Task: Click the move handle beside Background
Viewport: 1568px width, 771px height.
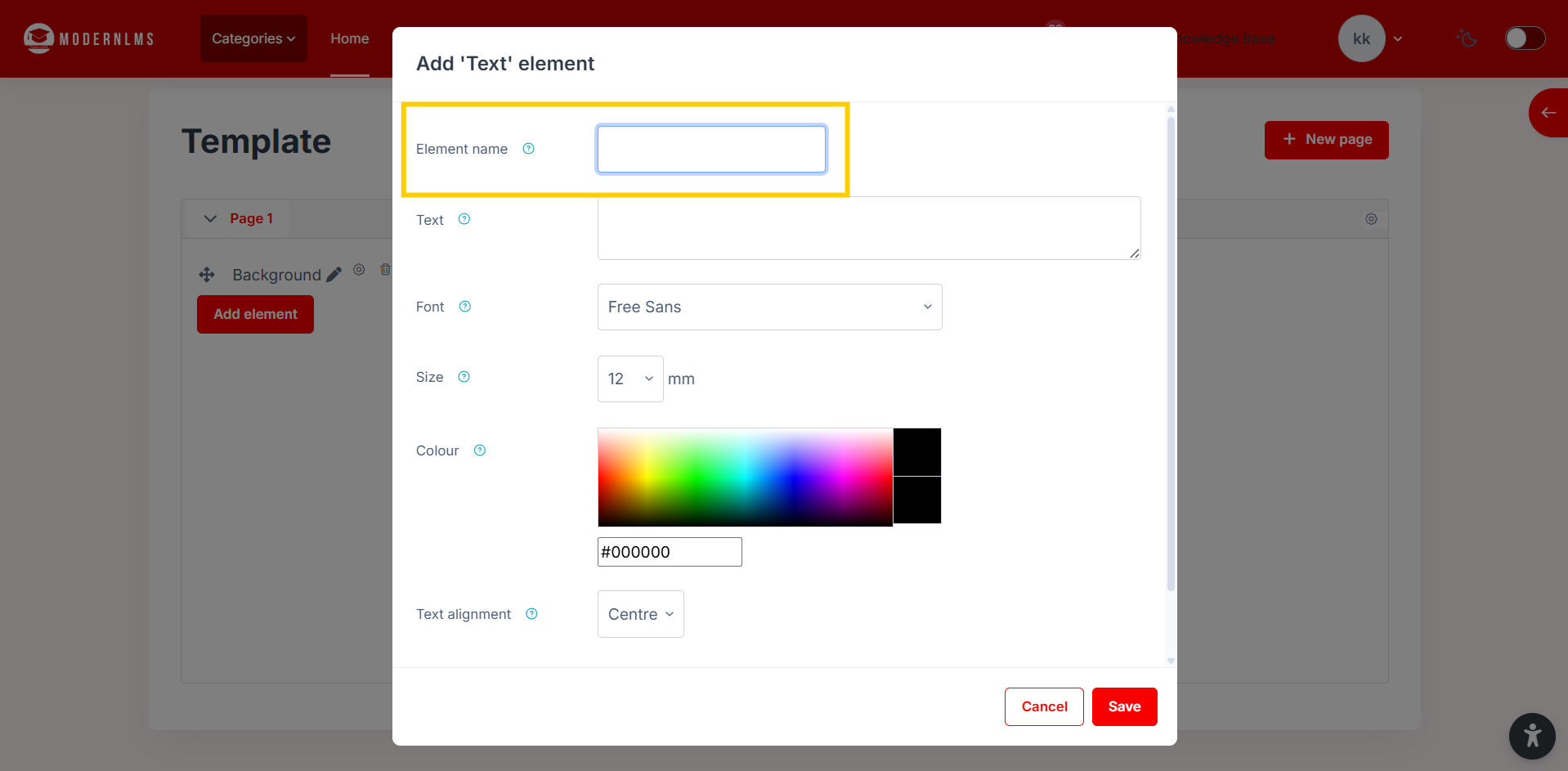Action: (x=207, y=275)
